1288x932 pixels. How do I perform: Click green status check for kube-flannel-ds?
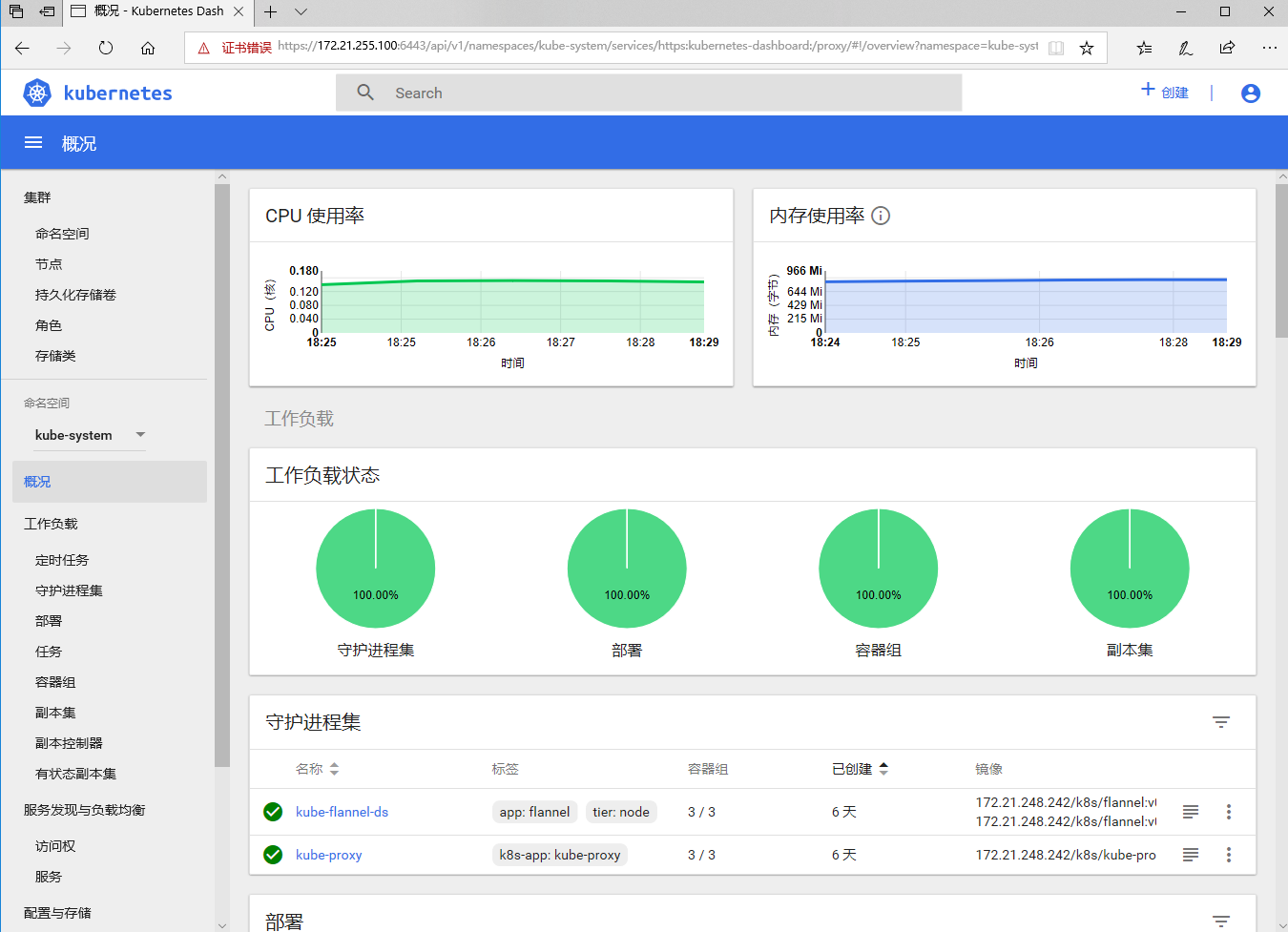pos(273,812)
